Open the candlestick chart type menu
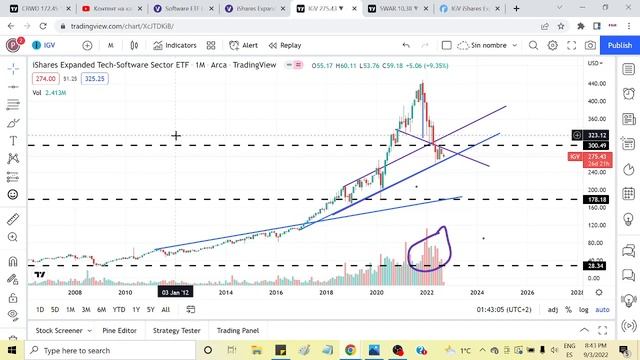 134,45
